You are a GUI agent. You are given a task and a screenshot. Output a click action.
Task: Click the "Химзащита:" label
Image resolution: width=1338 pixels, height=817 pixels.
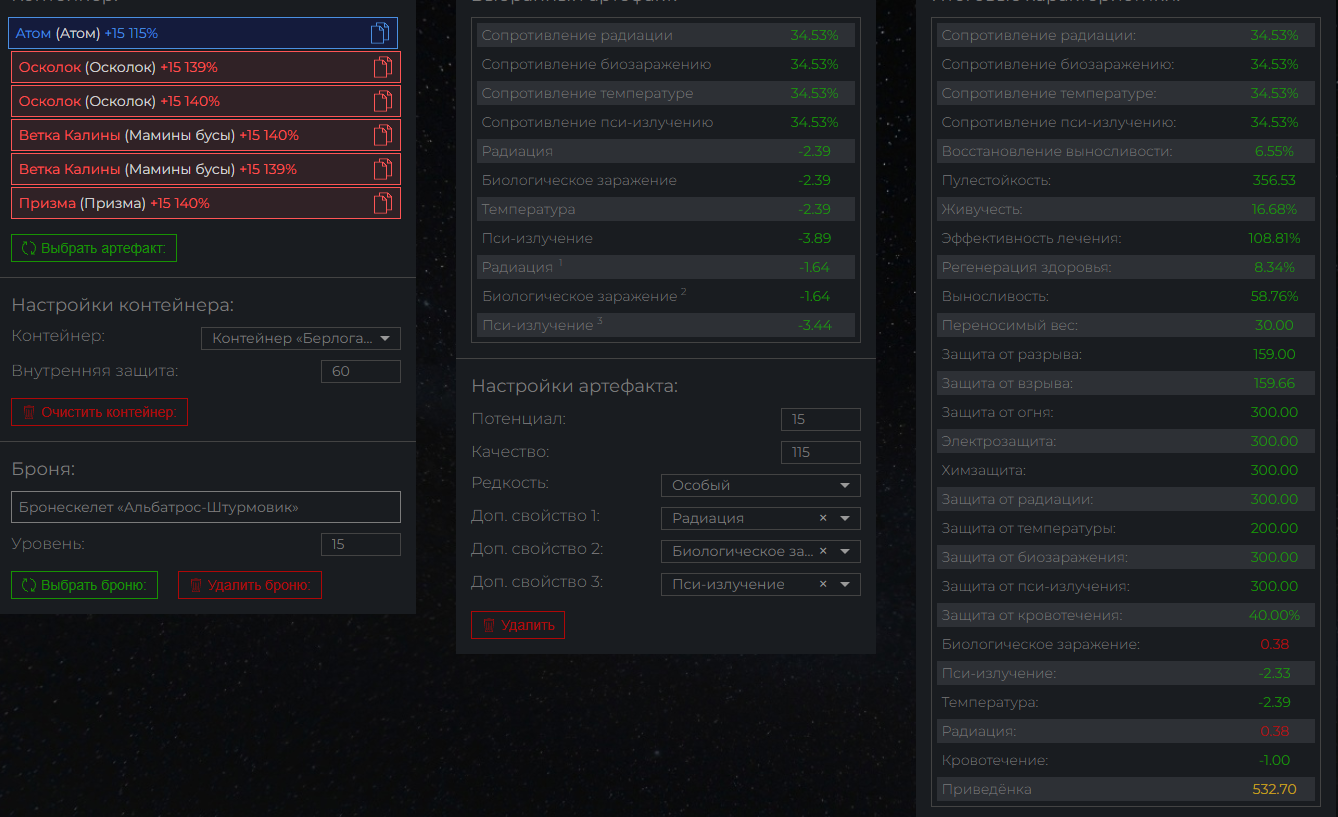(984, 471)
